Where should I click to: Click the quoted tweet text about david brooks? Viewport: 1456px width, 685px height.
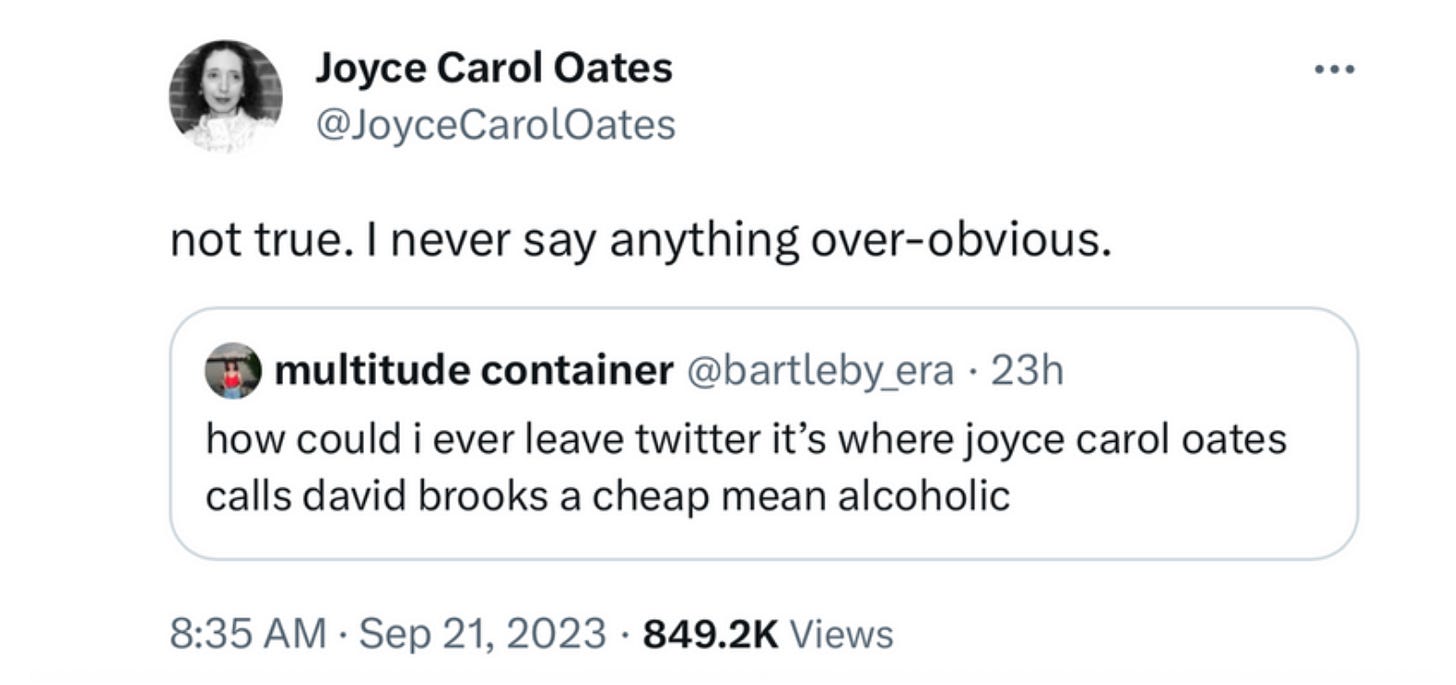click(x=745, y=466)
